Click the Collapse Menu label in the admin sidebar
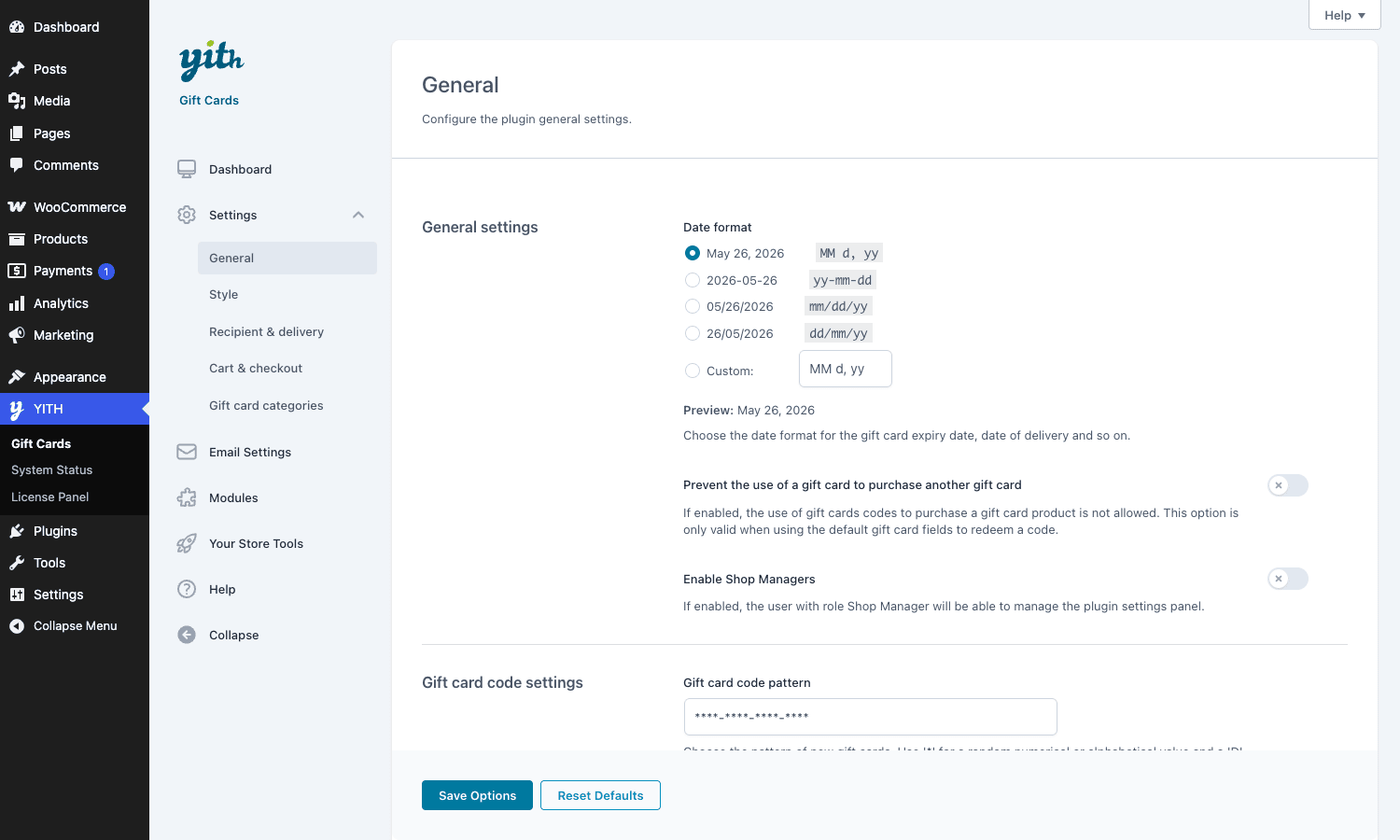 76,626
